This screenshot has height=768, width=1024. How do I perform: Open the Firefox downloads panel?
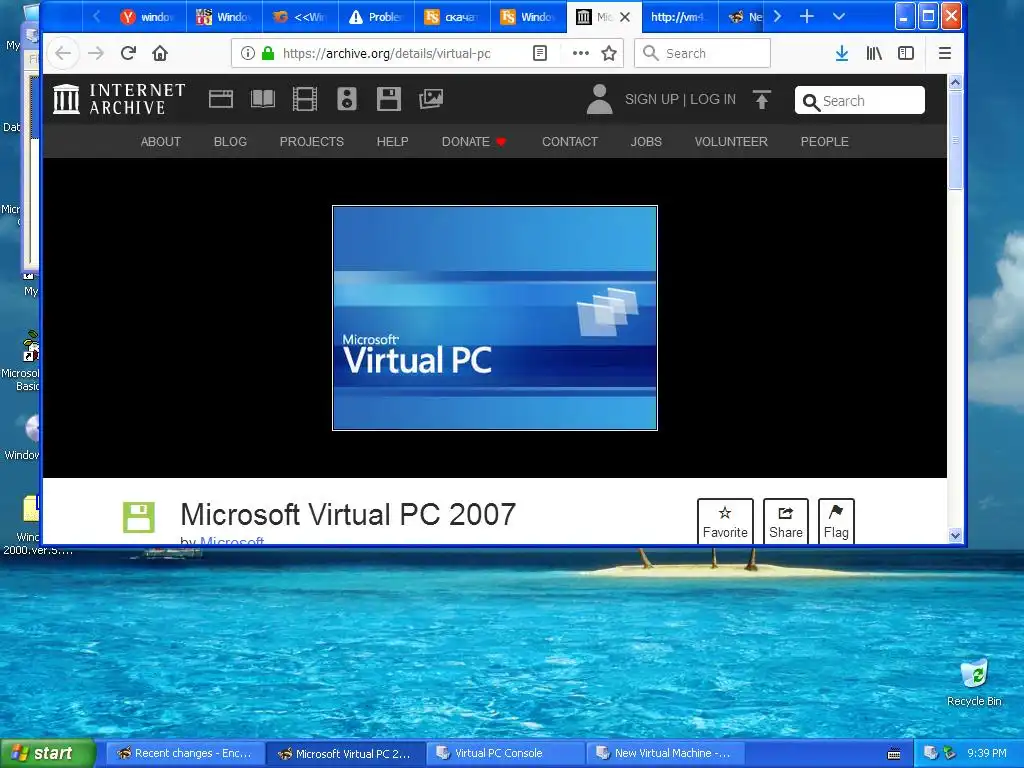coord(842,54)
